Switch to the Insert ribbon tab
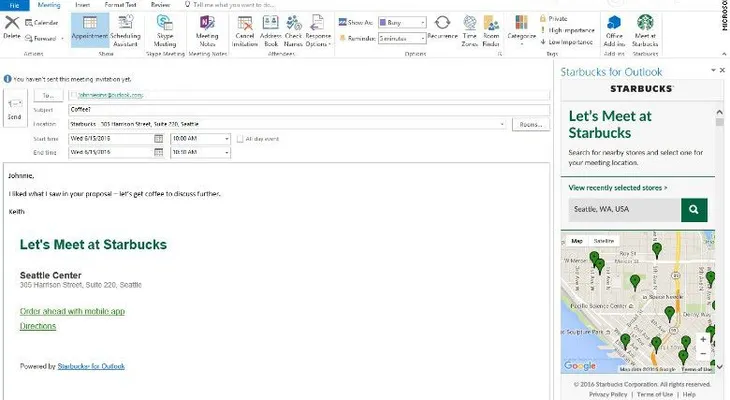This screenshot has width=730, height=400. pos(82,5)
